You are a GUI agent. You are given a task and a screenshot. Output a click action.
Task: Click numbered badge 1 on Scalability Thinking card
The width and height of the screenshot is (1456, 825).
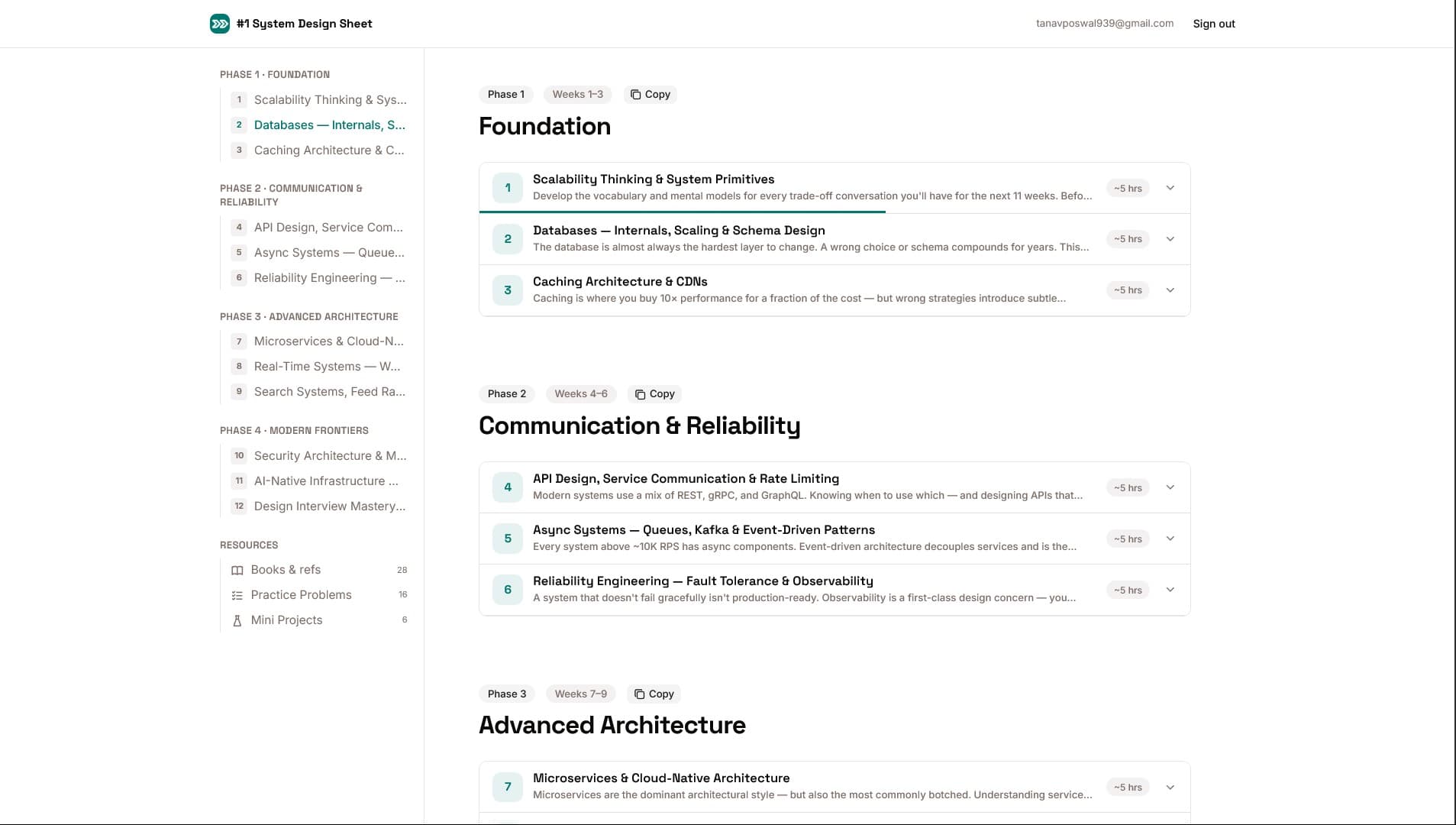[x=508, y=188]
